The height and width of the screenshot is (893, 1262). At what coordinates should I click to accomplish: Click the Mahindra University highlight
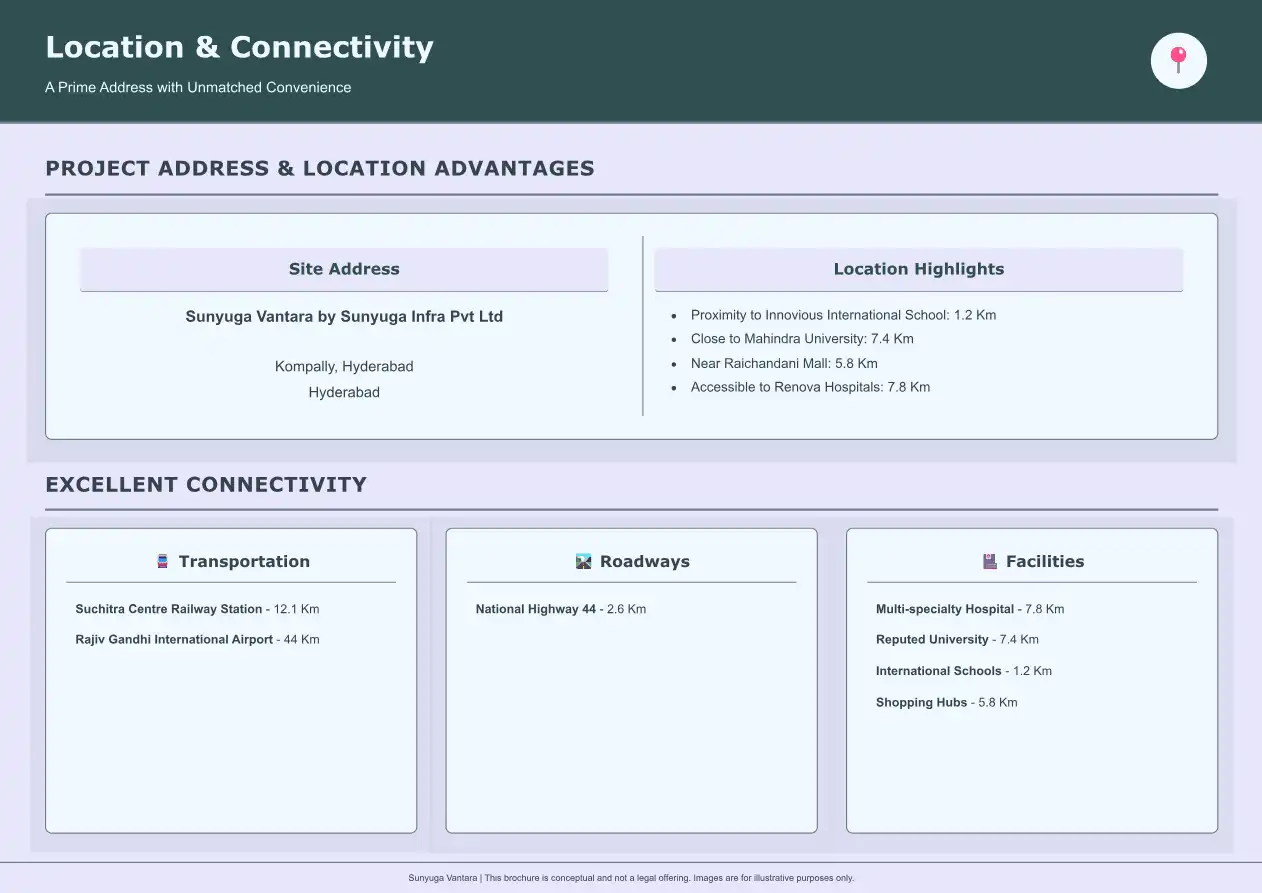coord(801,339)
